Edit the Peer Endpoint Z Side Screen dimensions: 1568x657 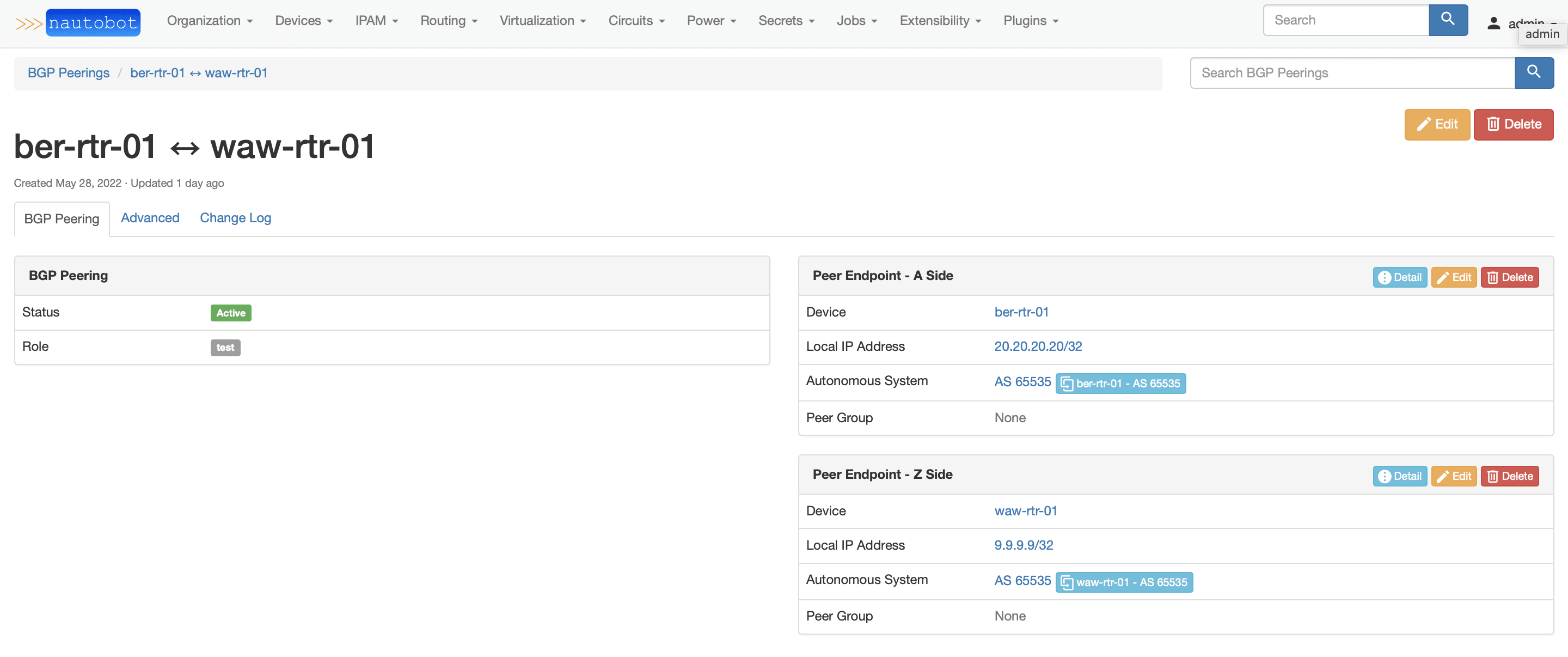tap(1453, 476)
